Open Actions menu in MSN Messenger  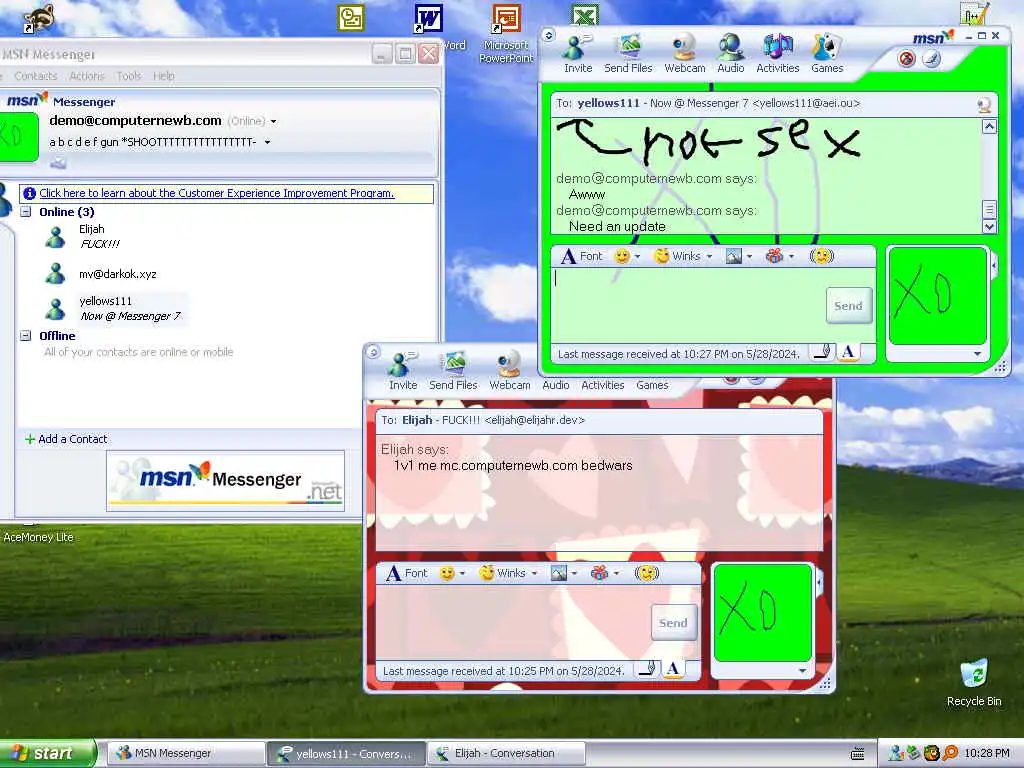(x=87, y=76)
